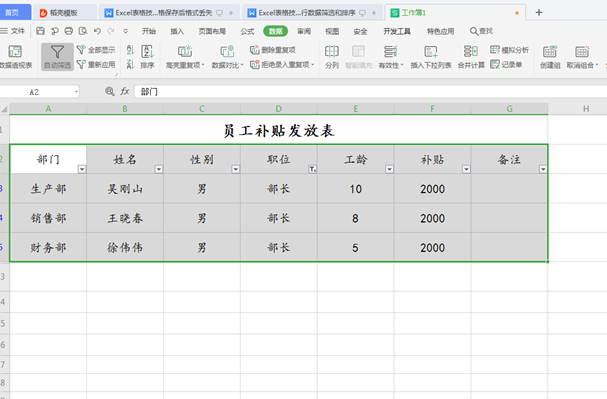Viewport: 607px width, 399px height.
Task: Open a new document tab with plus button
Action: pos(539,12)
